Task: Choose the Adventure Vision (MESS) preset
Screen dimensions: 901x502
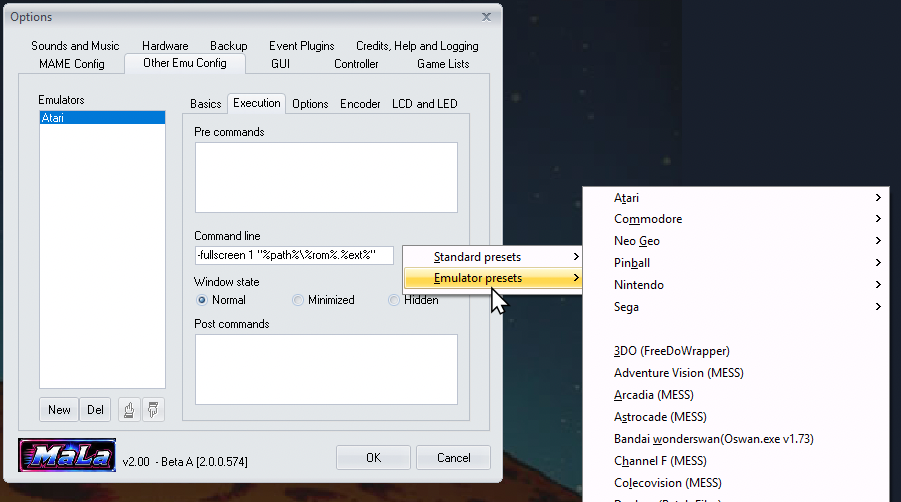Action: pos(736,373)
